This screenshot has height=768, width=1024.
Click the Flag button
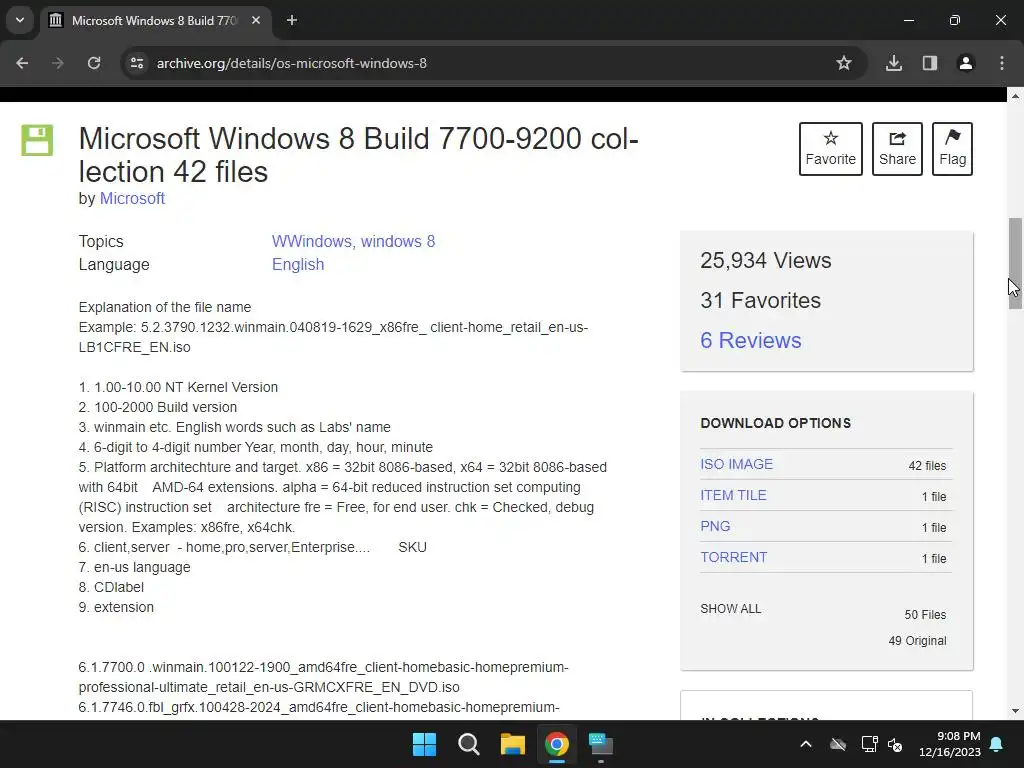(x=952, y=149)
